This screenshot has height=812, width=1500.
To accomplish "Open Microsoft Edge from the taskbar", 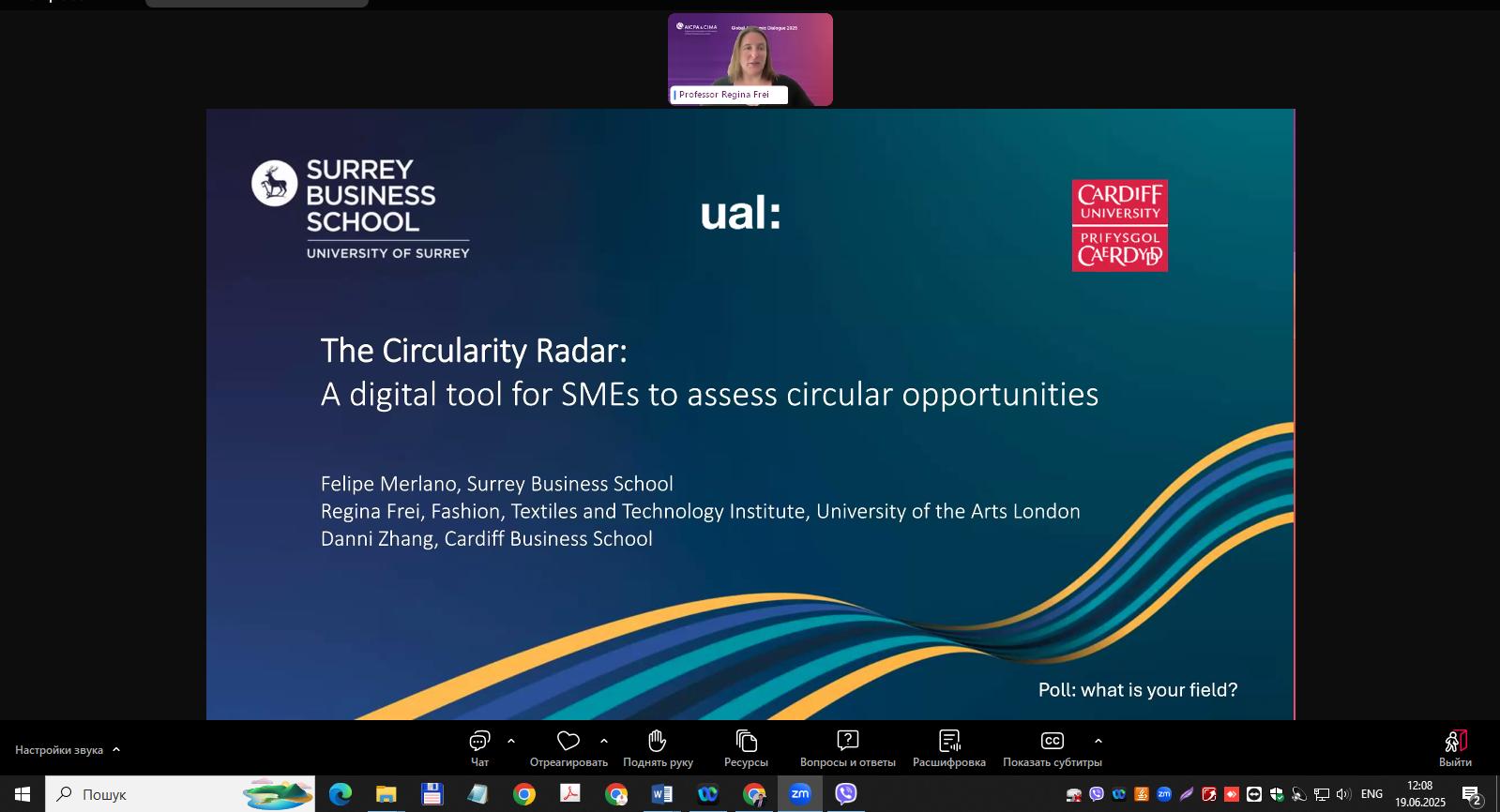I will 340,794.
